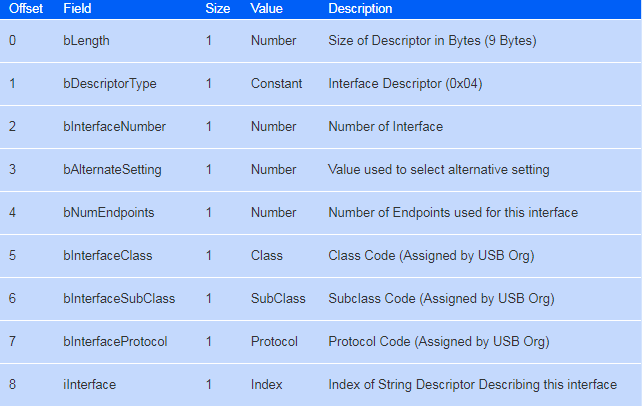Click the Size column header
The width and height of the screenshot is (642, 406).
coord(218,9)
